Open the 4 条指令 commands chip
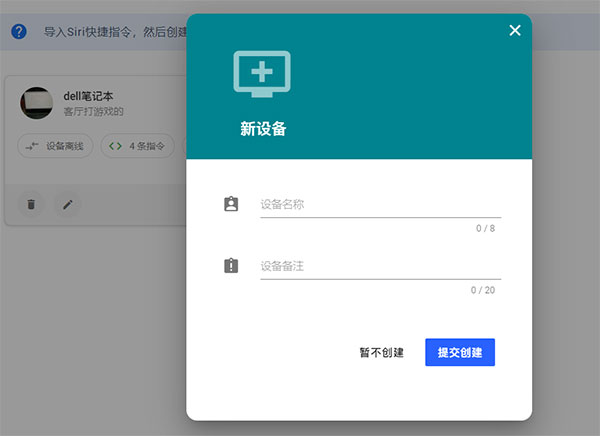600x436 pixels. (137, 146)
